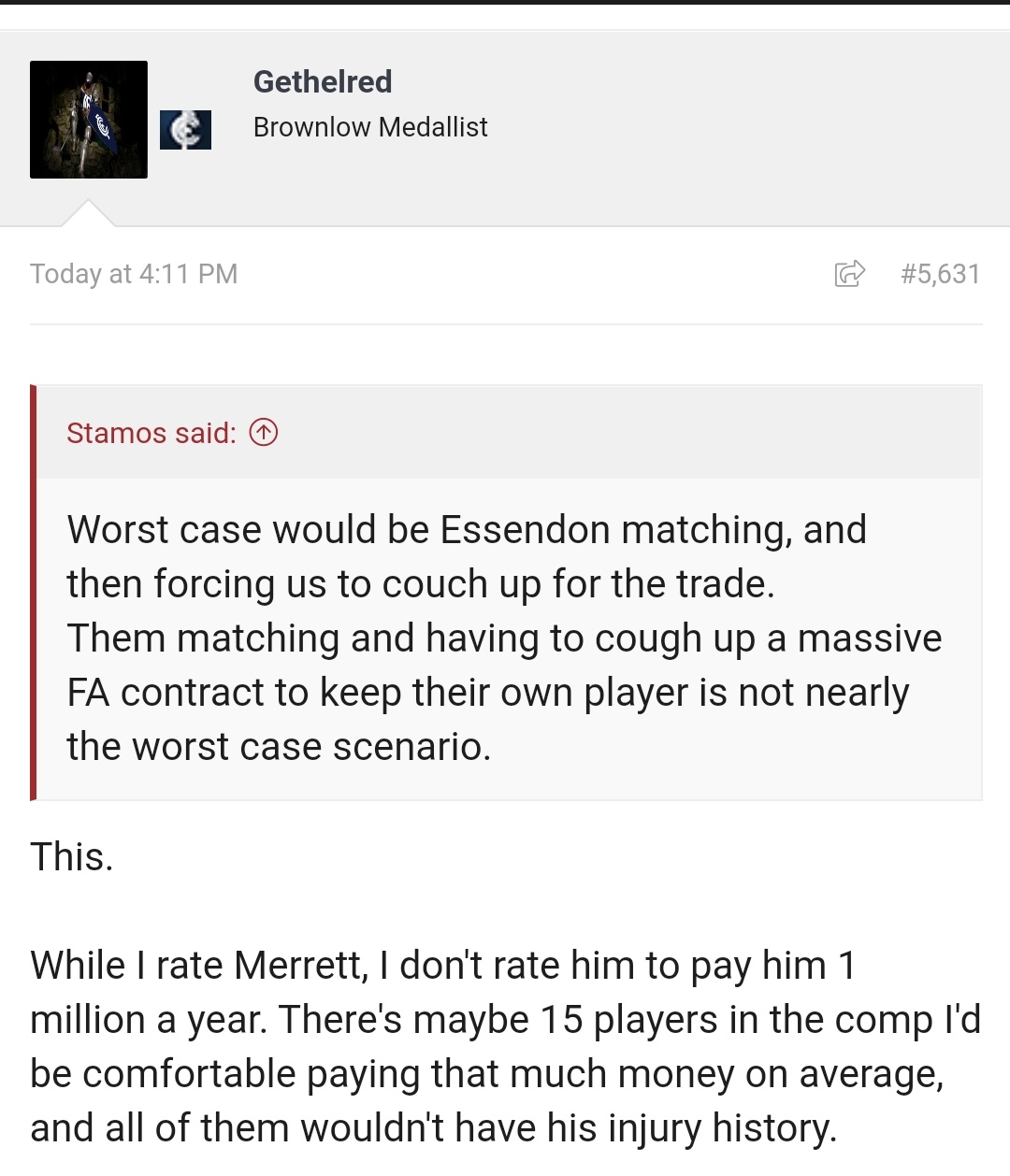The height and width of the screenshot is (1176, 1010).
Task: Click the post header pointer notch under avatar
Action: (88, 213)
